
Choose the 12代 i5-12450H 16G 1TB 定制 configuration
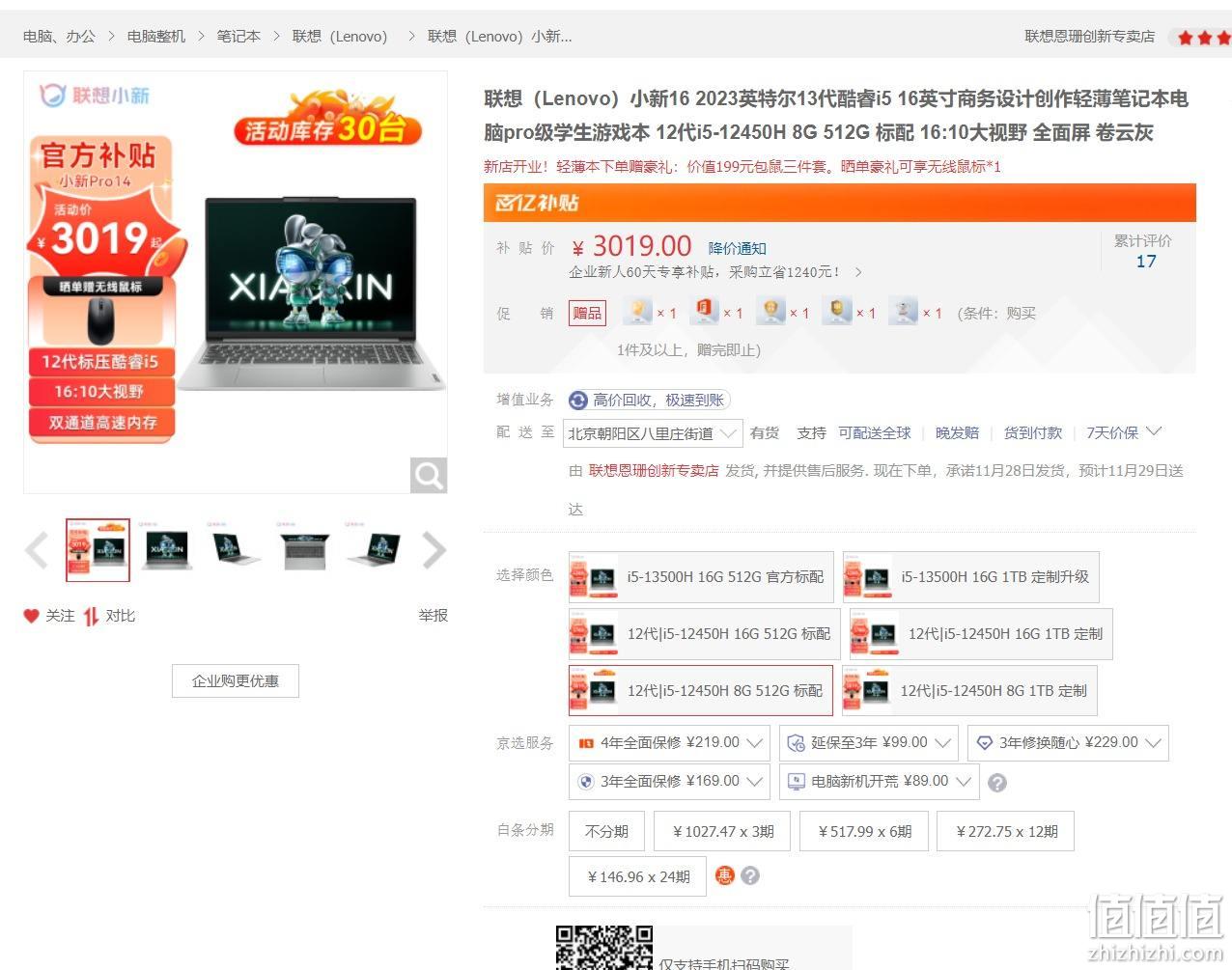(x=981, y=634)
